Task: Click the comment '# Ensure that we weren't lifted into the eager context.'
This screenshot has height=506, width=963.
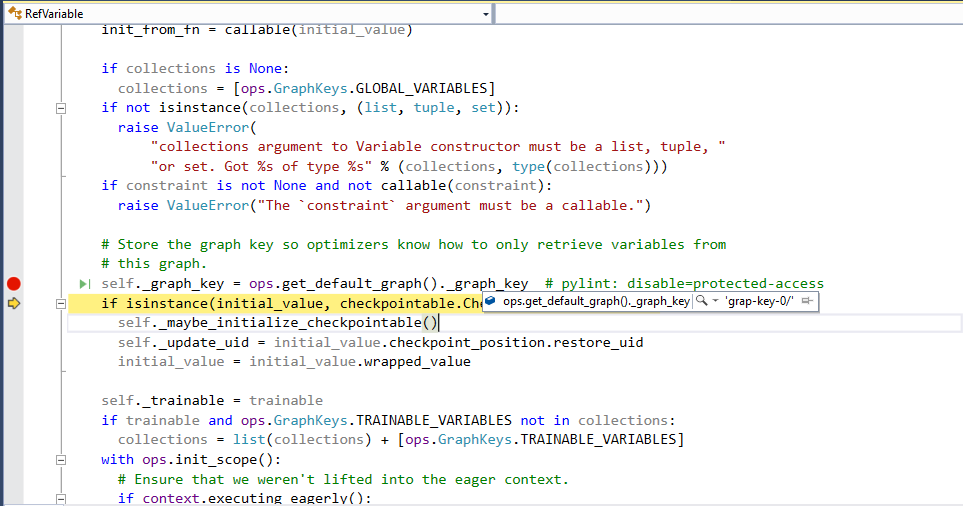Action: coord(343,479)
